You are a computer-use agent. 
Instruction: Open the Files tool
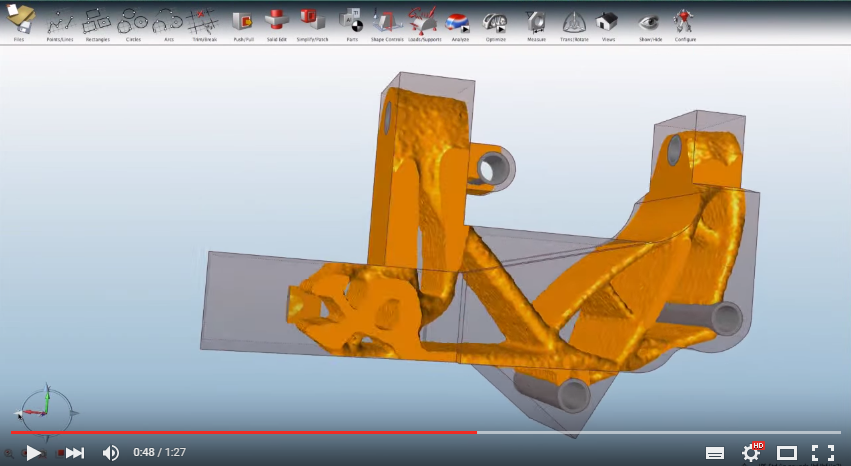20,20
